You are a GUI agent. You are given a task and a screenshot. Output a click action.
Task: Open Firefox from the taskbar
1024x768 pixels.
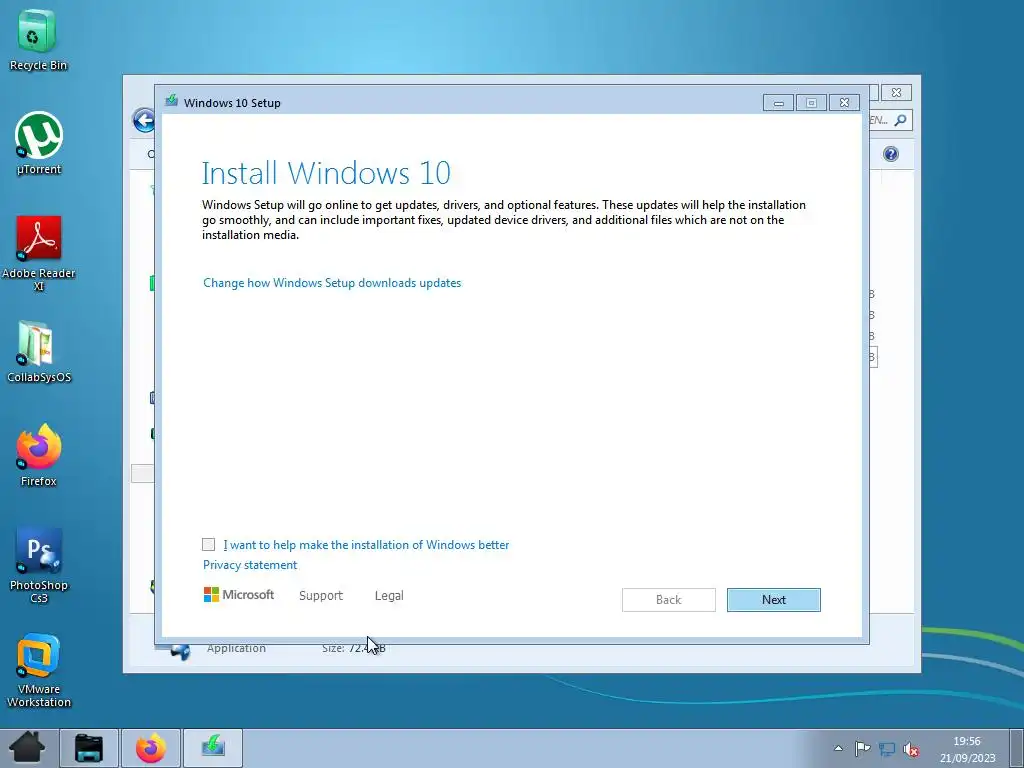click(x=151, y=748)
